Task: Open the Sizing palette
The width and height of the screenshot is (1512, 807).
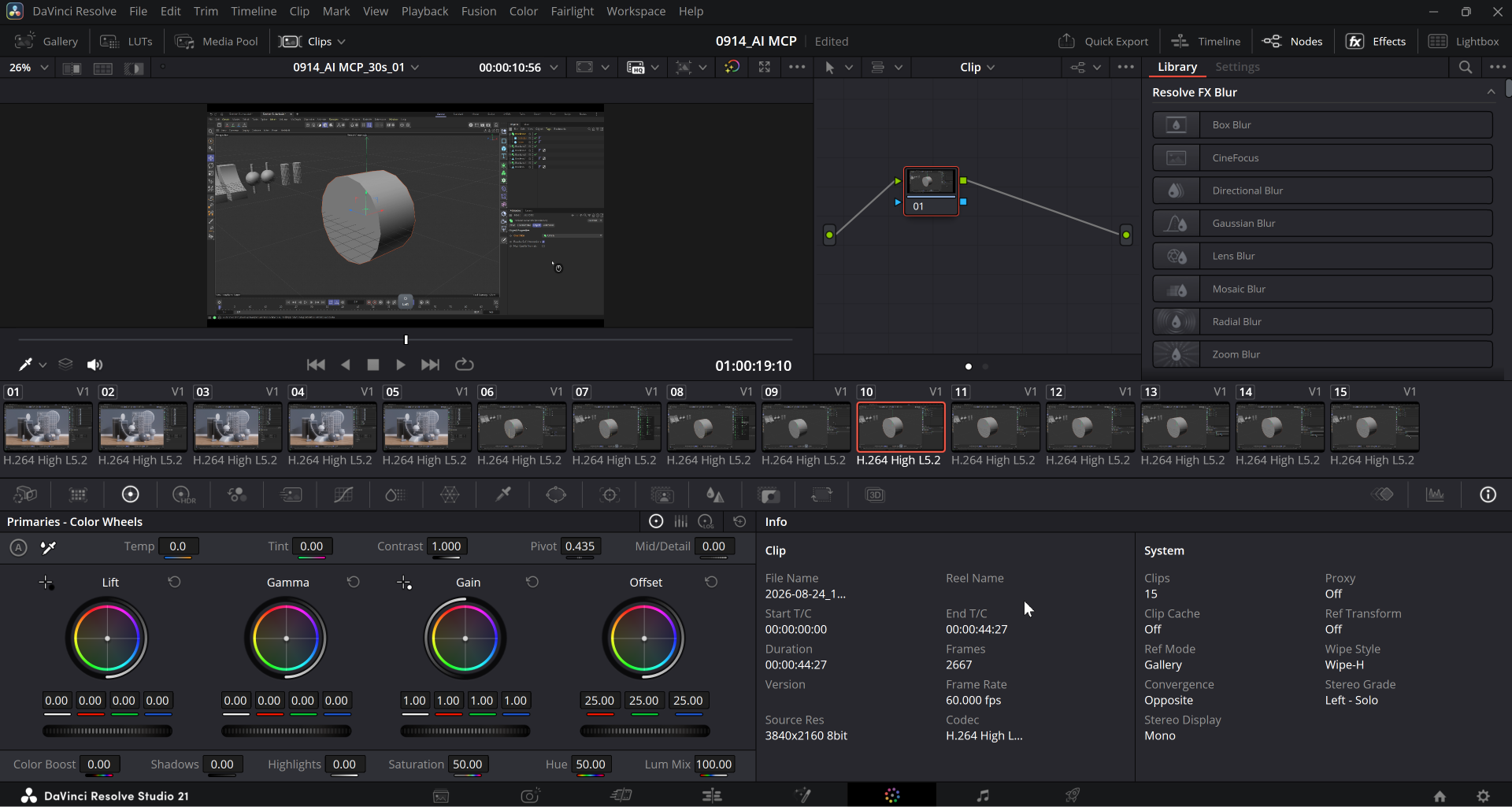Action: 821,494
